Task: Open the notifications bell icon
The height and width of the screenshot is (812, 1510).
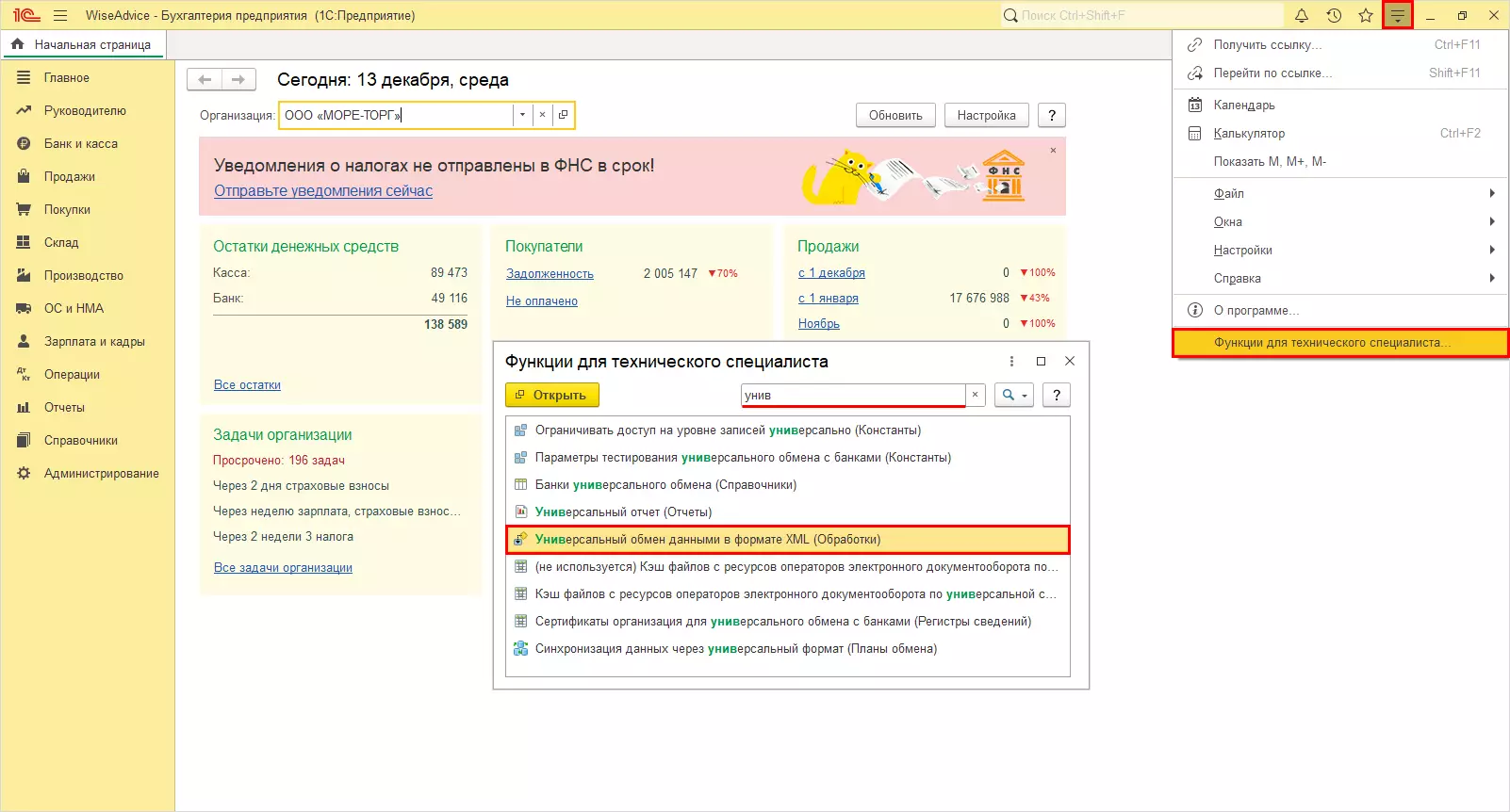Action: pyautogui.click(x=1302, y=15)
